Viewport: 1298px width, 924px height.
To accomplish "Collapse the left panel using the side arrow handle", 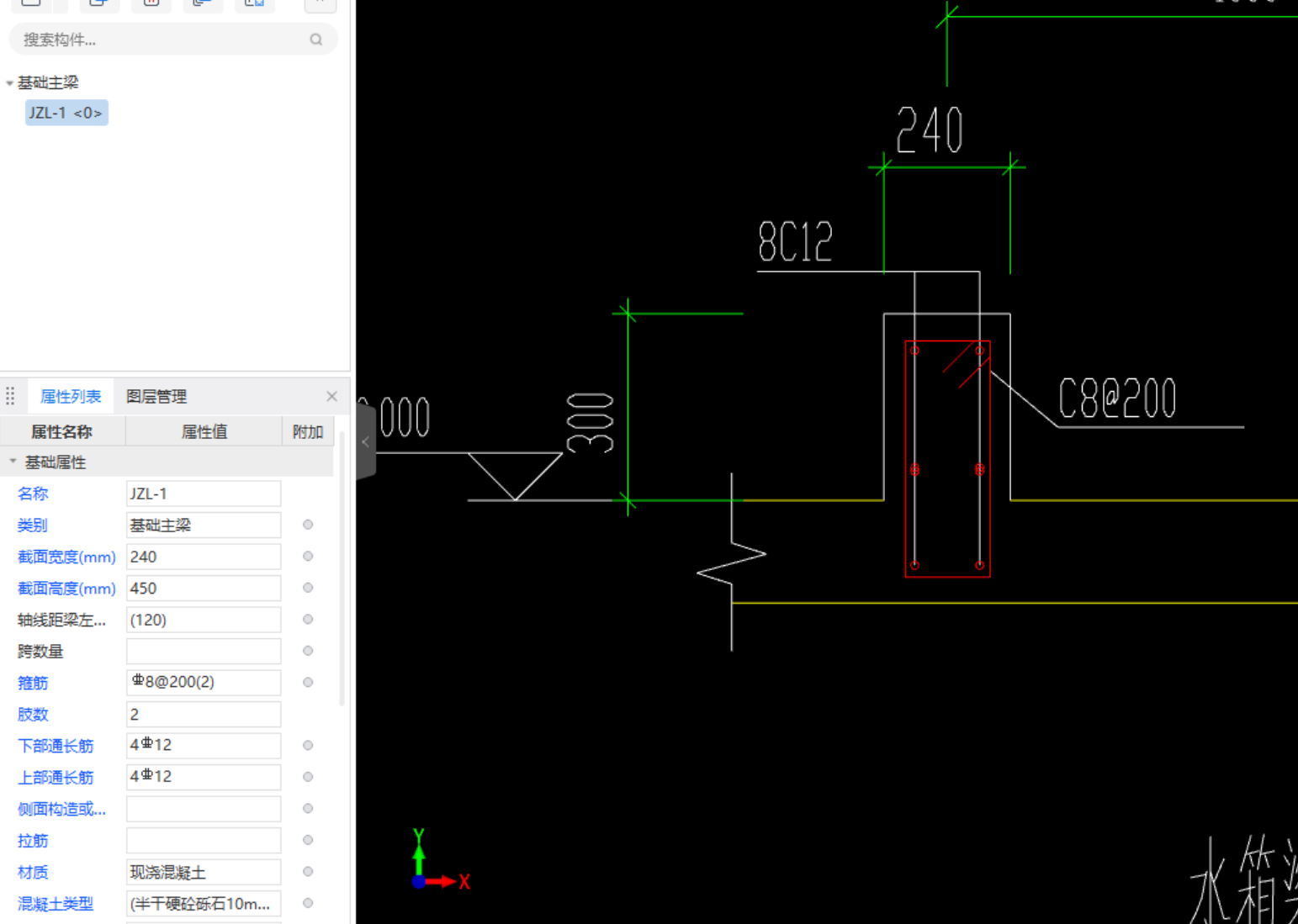I will [365, 441].
